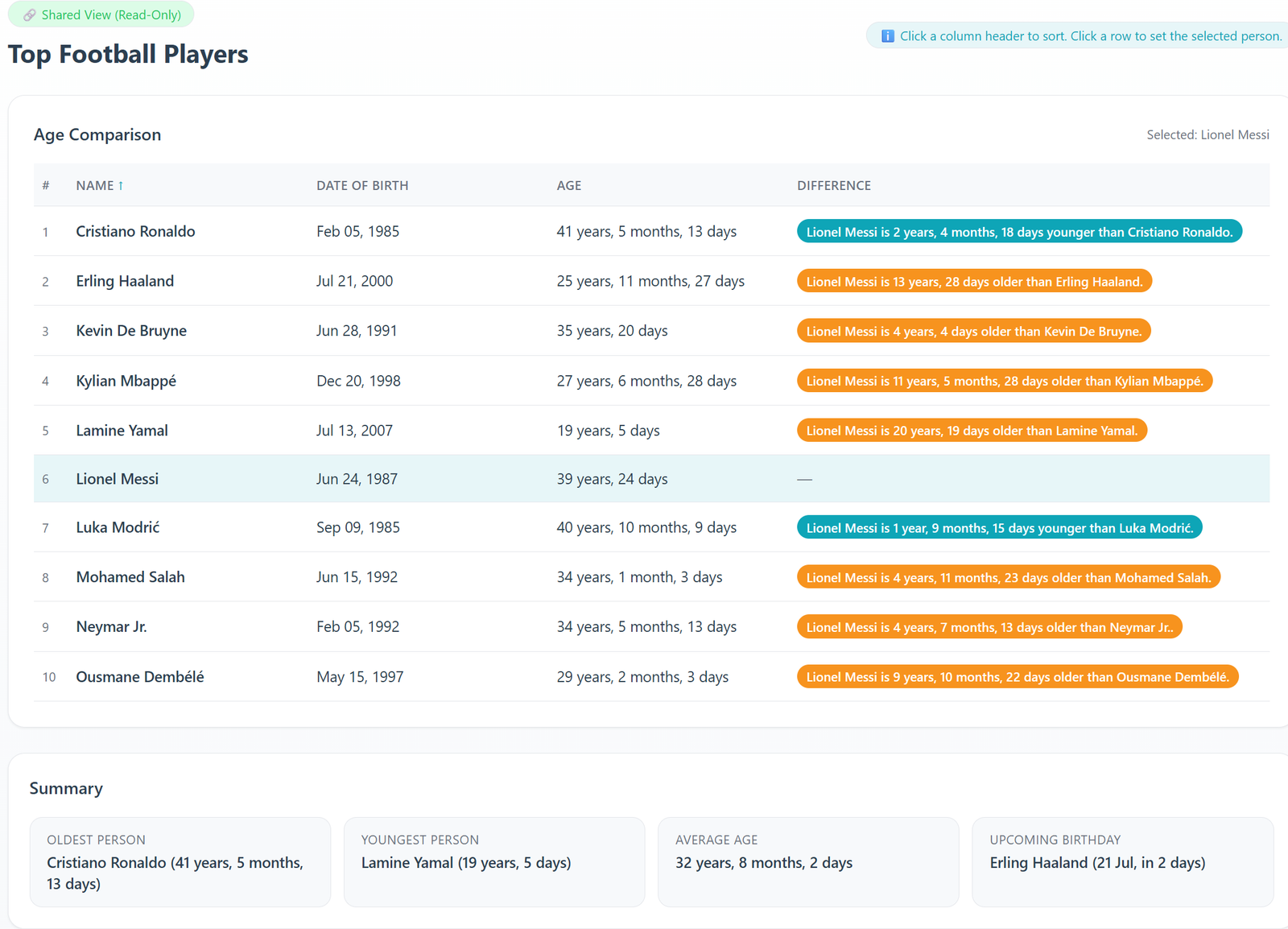Select the Kevin De Bruyne row
The width and height of the screenshot is (1288, 929).
[x=651, y=331]
